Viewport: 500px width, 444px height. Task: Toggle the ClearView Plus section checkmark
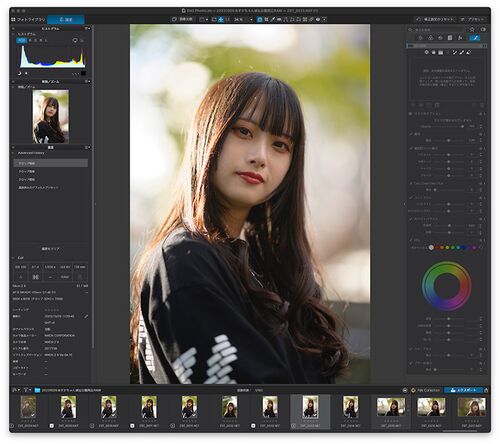coord(411,183)
